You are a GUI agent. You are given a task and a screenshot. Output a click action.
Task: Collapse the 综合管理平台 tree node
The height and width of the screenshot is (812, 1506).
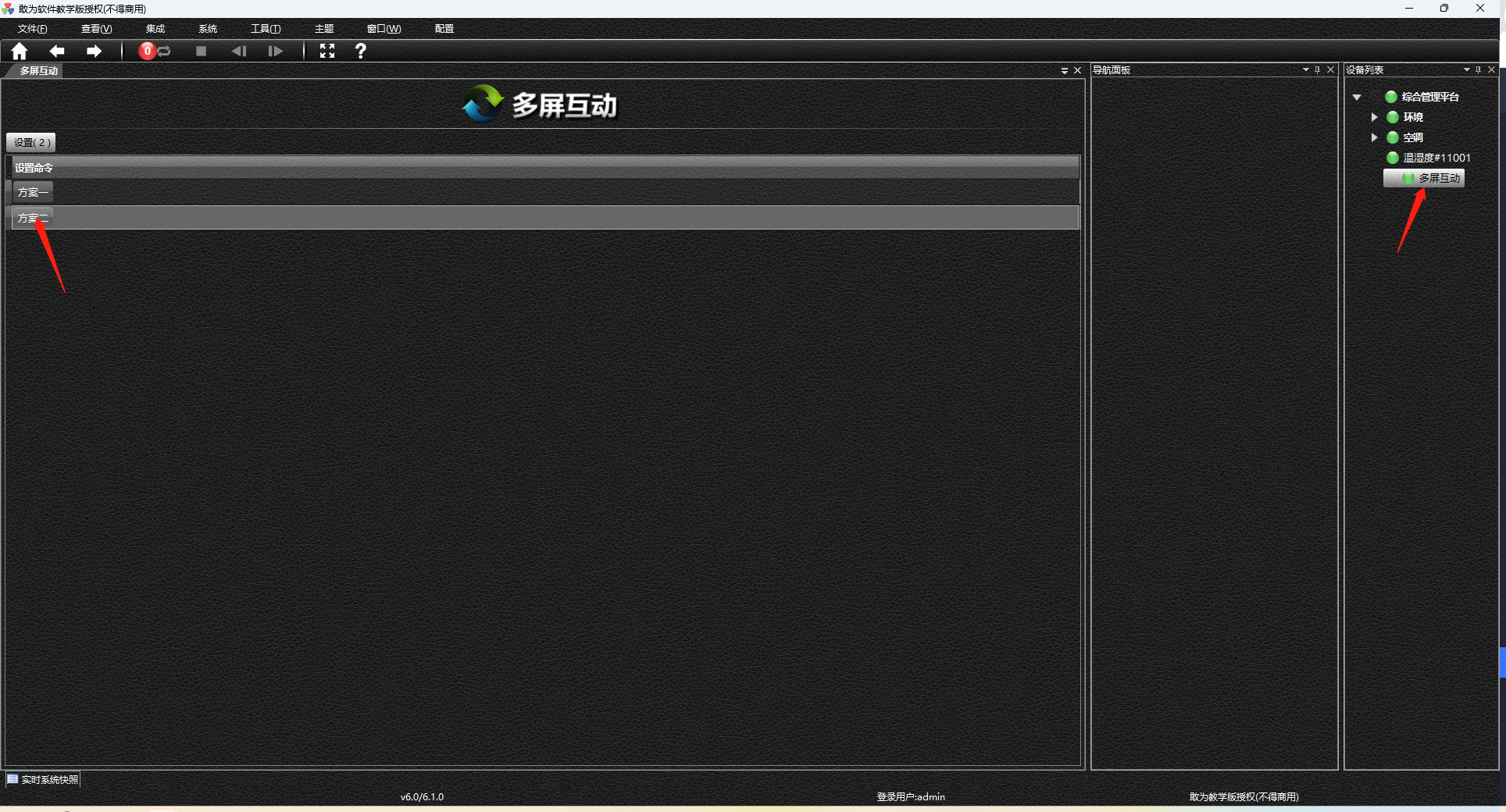[1357, 98]
